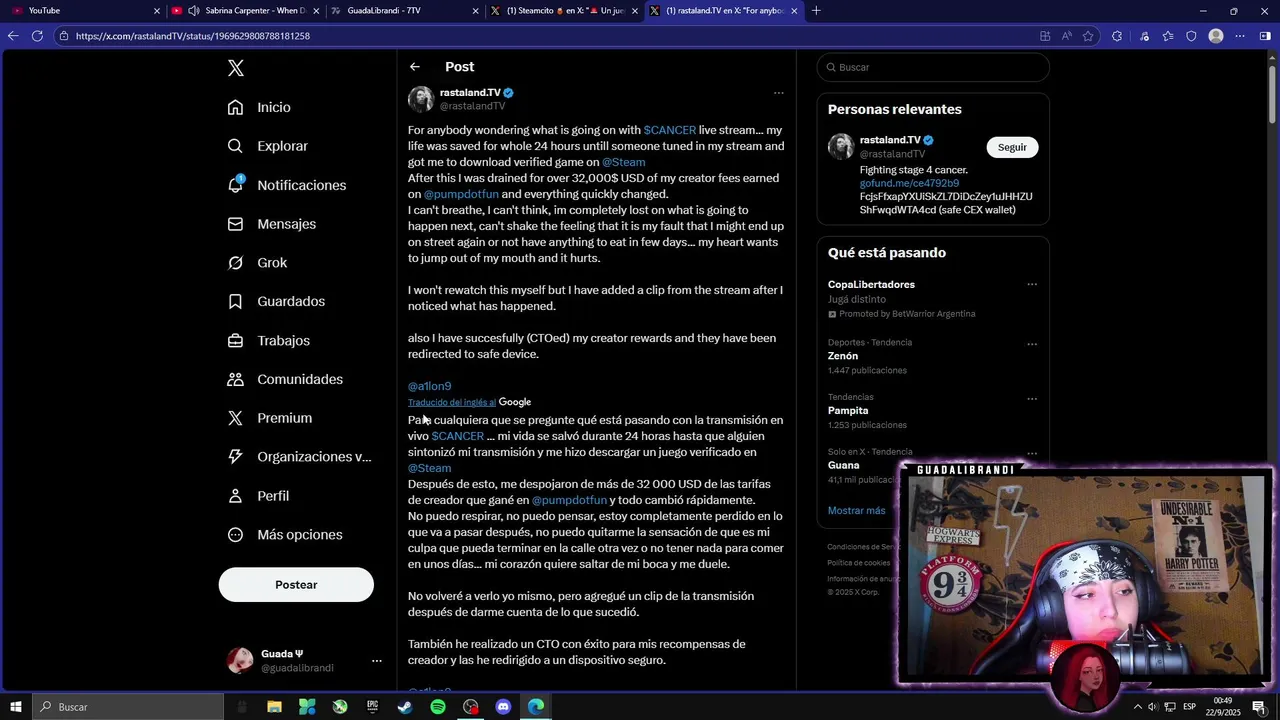Click the Trabajos briefcase icon
1280x720 pixels.
tap(235, 340)
